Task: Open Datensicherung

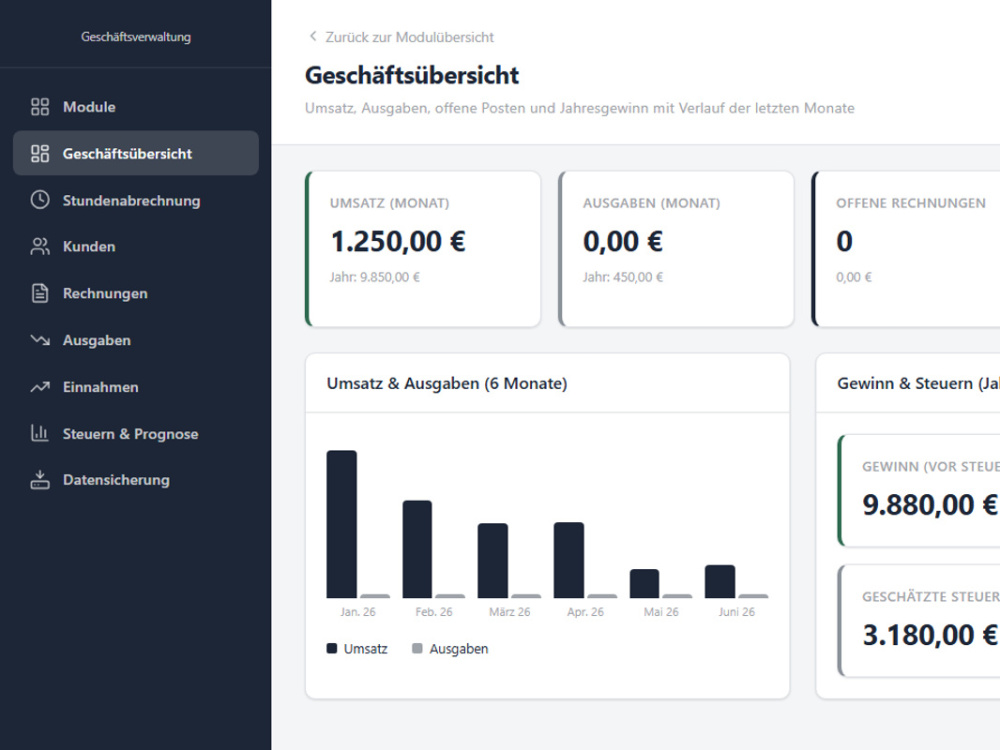Action: (136, 480)
